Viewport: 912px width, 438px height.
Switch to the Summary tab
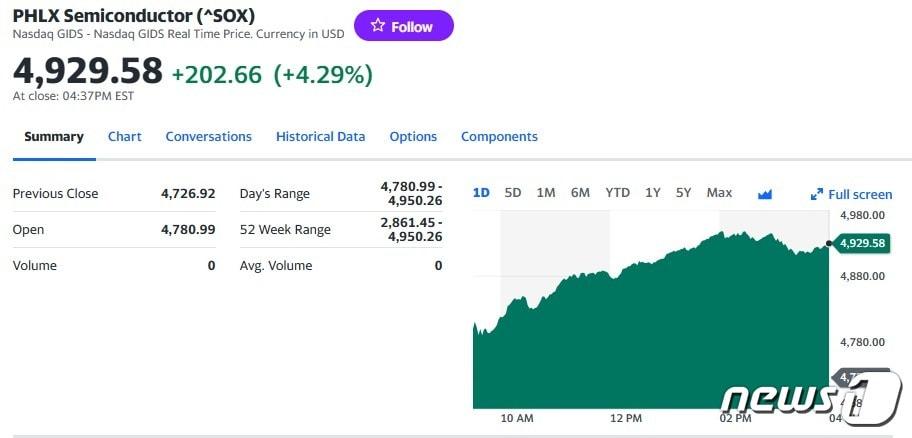pos(54,136)
